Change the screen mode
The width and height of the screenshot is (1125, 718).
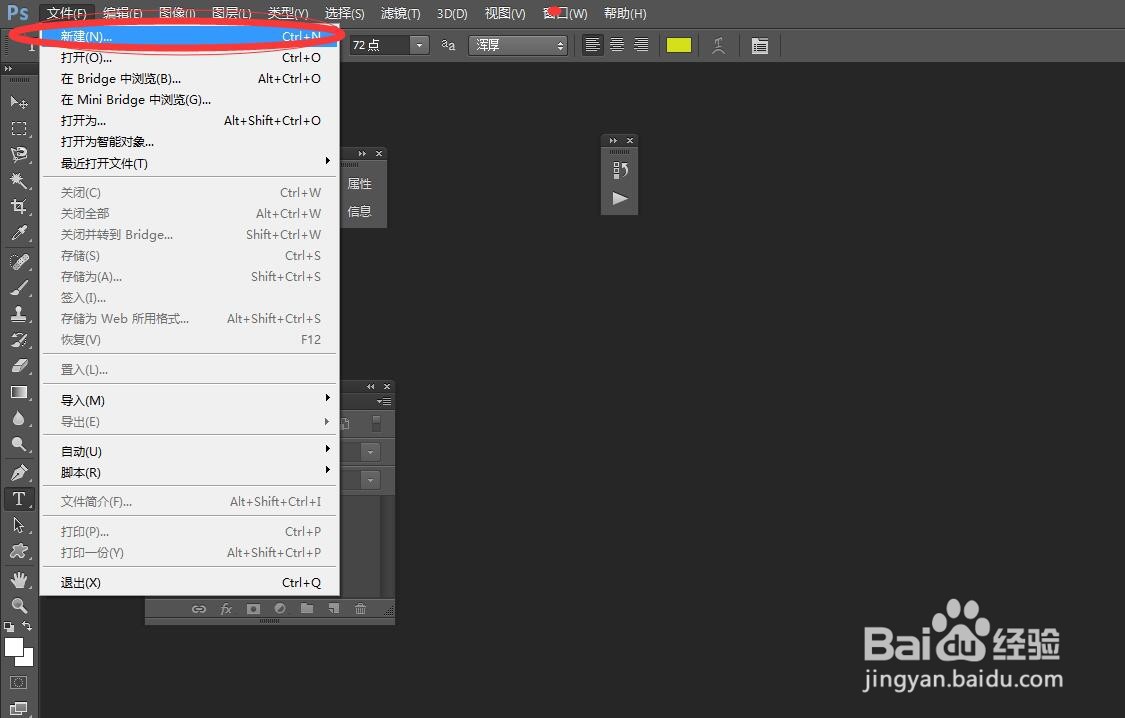coord(19,708)
